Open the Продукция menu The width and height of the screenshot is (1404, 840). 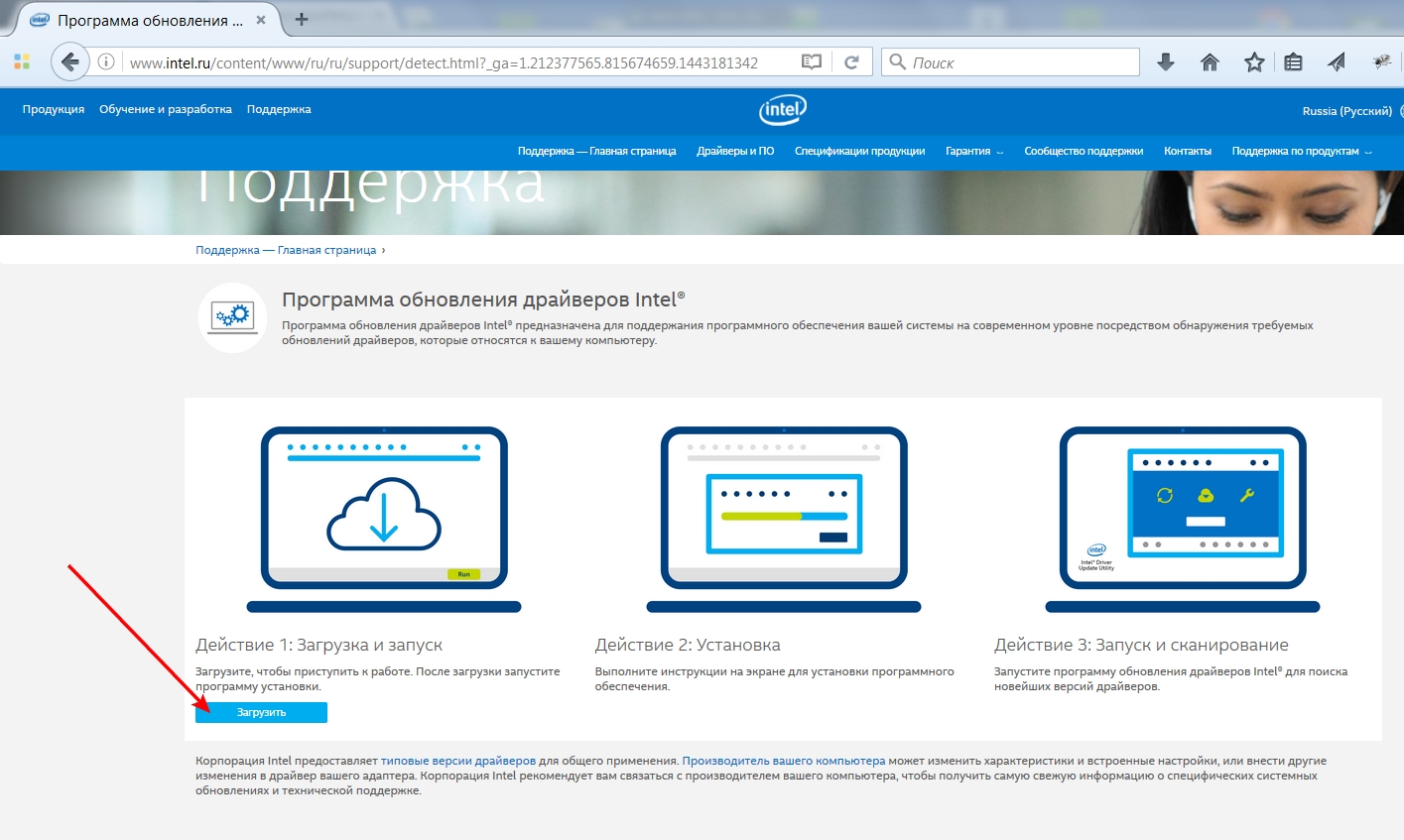(54, 109)
